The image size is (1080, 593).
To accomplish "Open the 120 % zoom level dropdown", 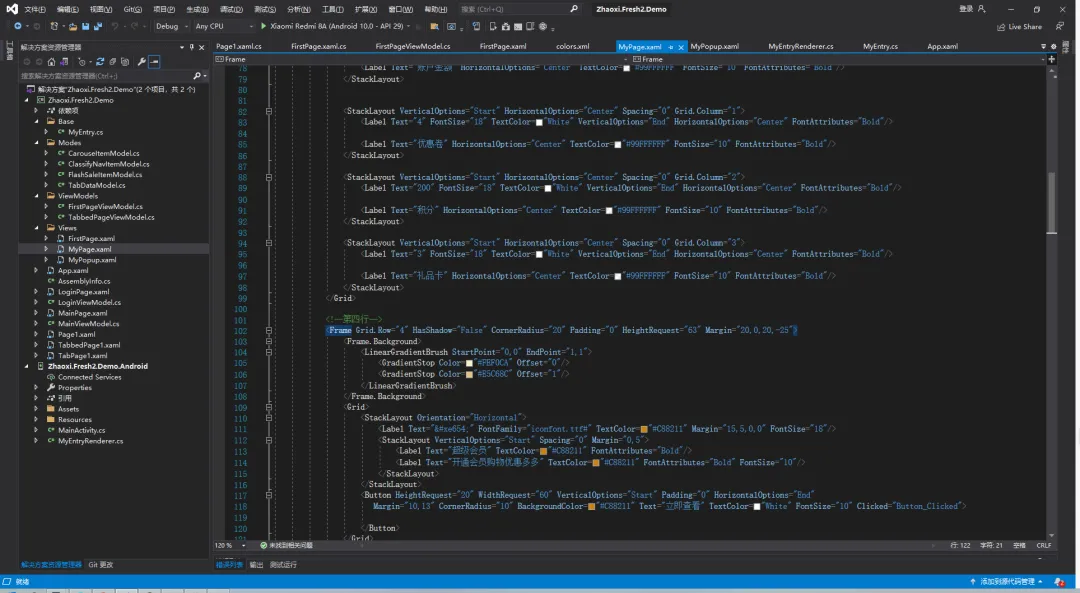I will (243, 545).
